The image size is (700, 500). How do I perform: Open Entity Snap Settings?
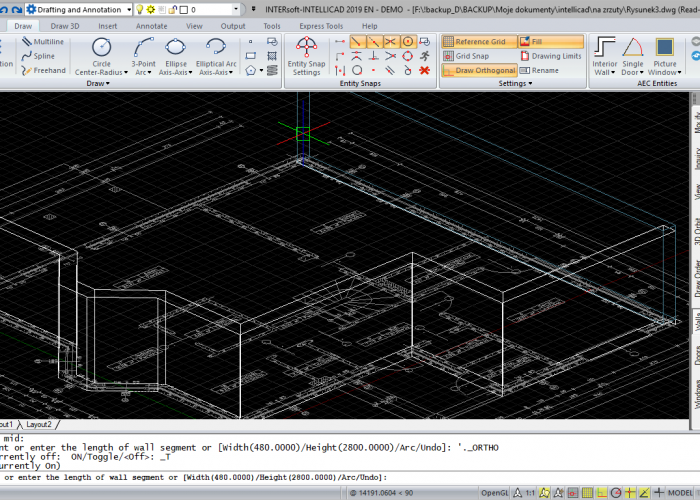(306, 56)
